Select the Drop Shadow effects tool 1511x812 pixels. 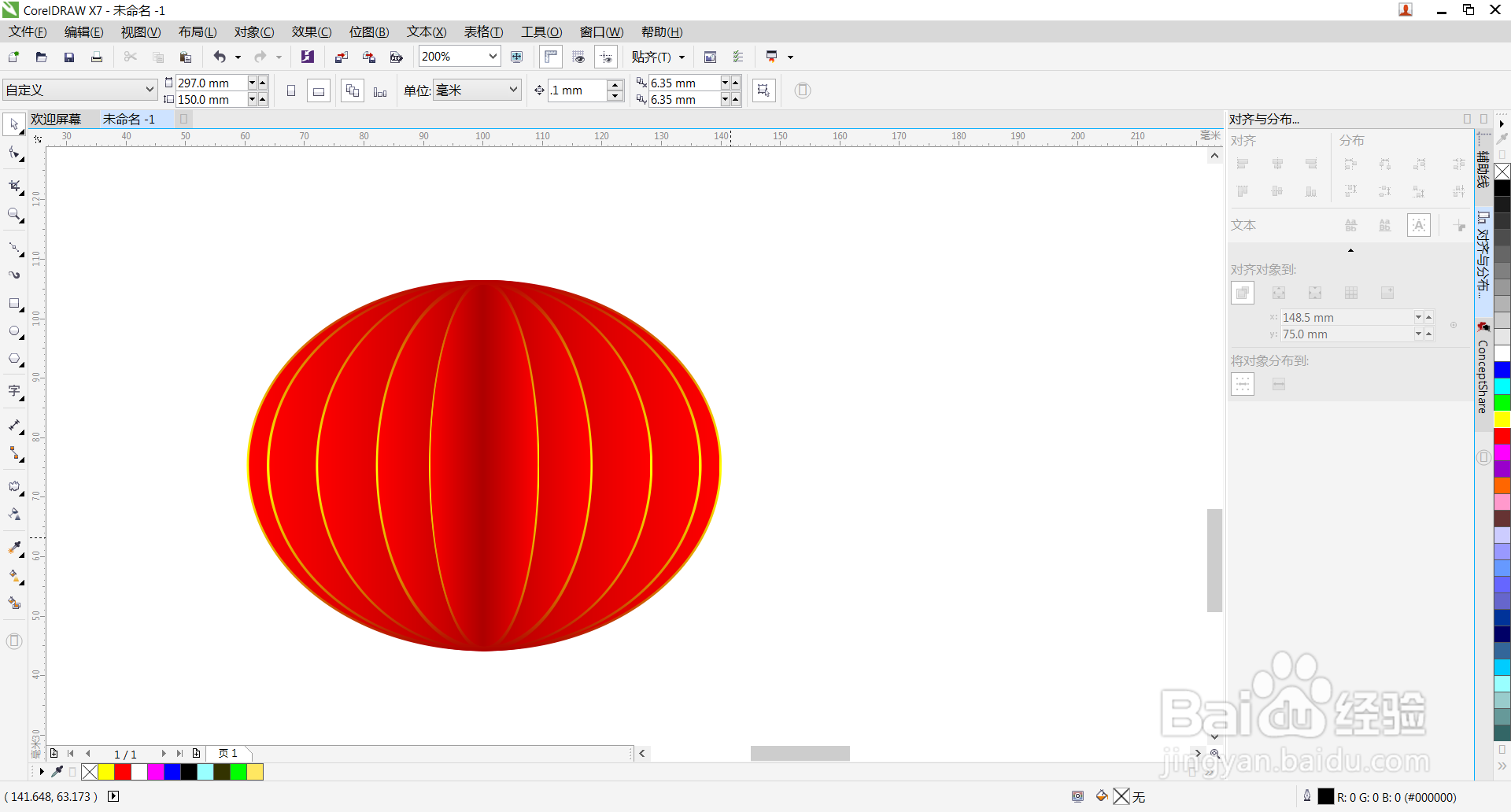(14, 487)
